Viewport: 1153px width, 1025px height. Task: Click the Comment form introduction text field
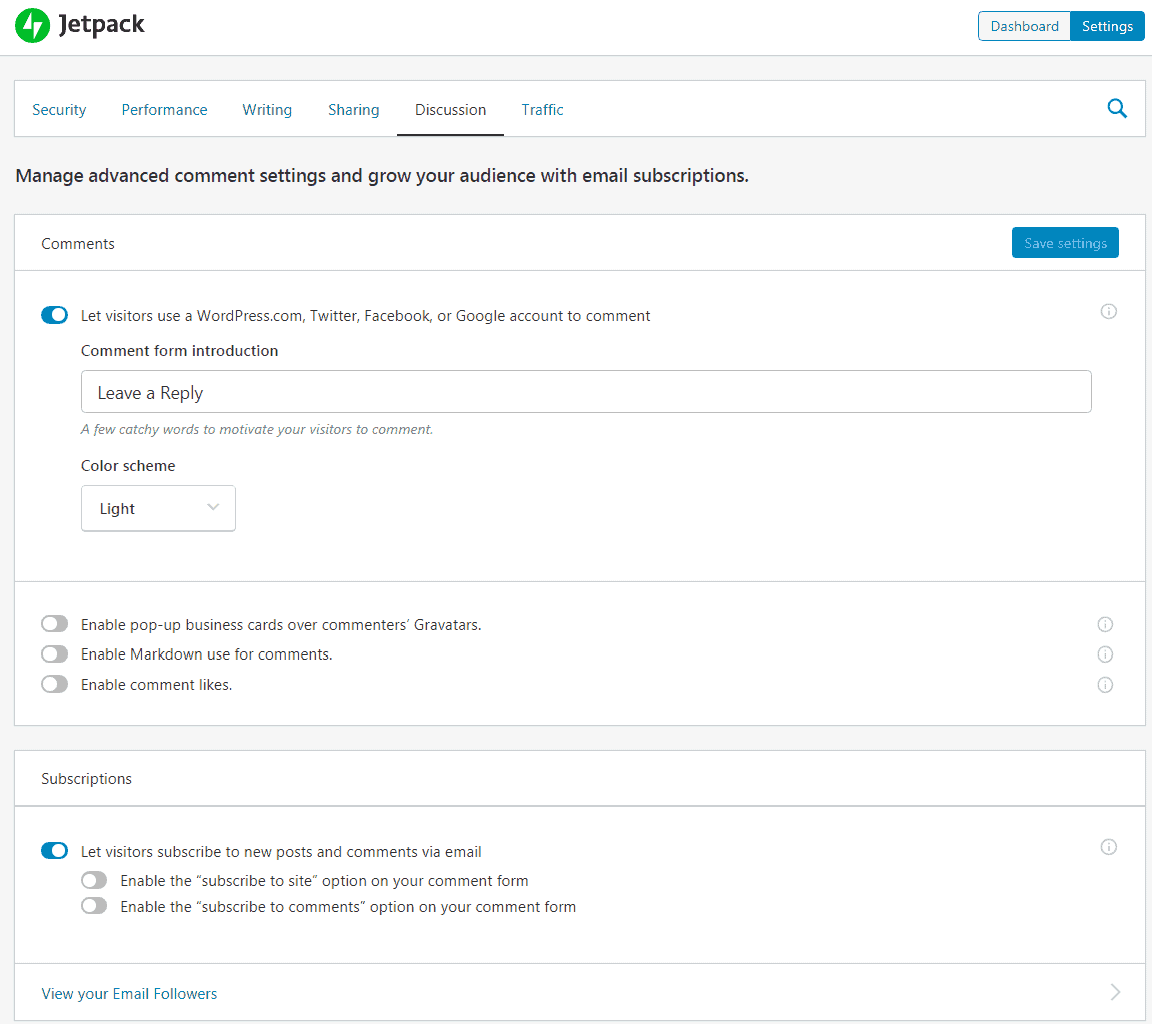585,392
